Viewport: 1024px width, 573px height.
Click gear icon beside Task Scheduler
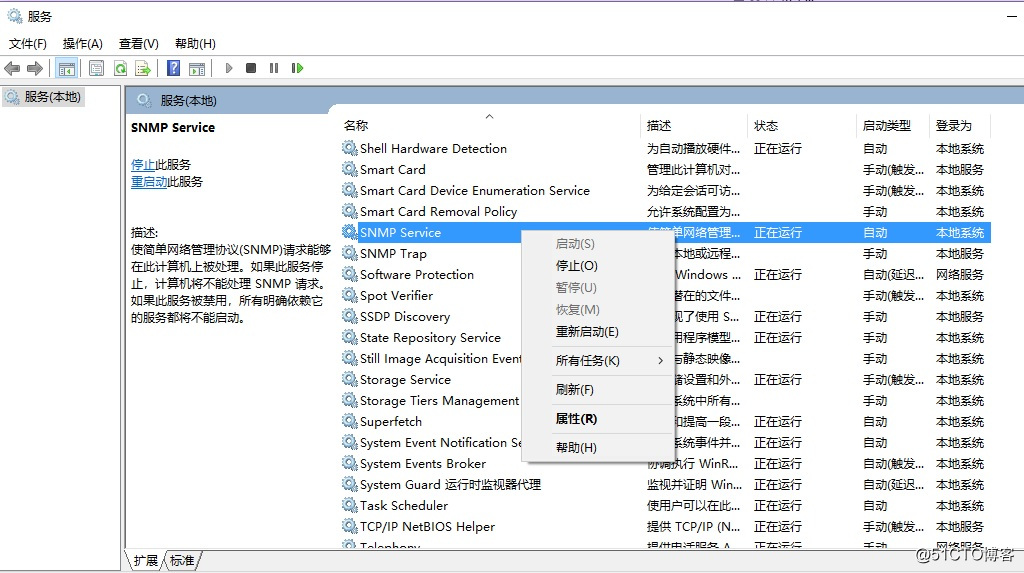point(349,505)
